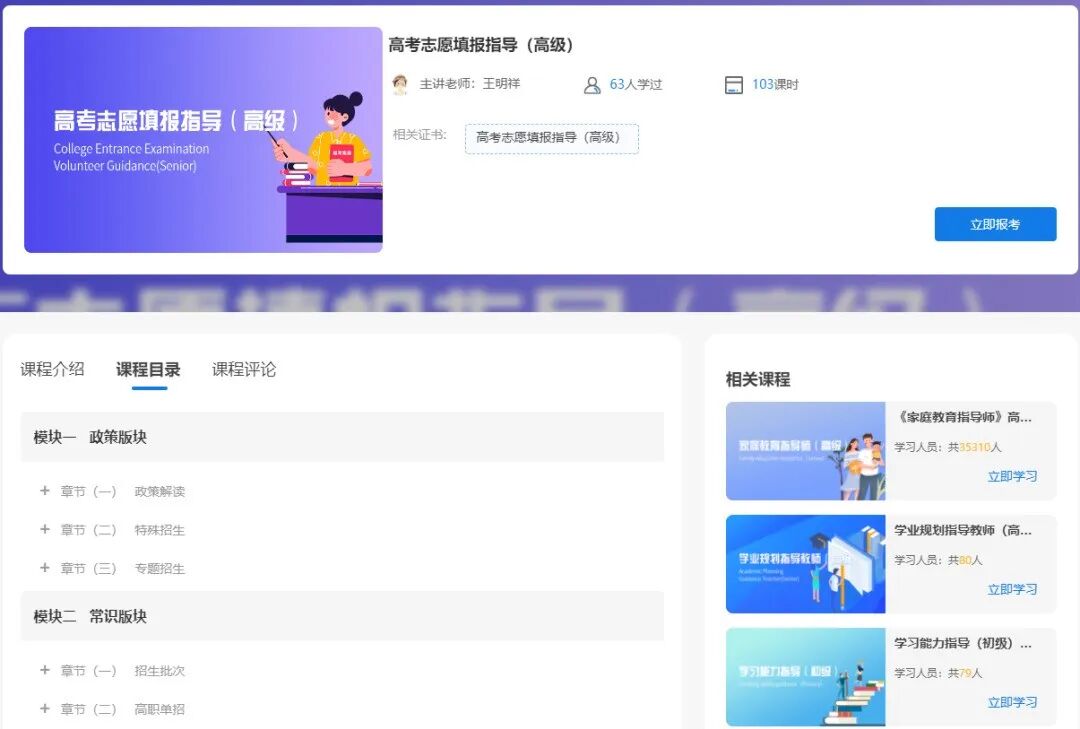Image resolution: width=1080 pixels, height=729 pixels.
Task: Click the 高考志愿填报指导（高级） certificate tag
Action: [x=551, y=138]
